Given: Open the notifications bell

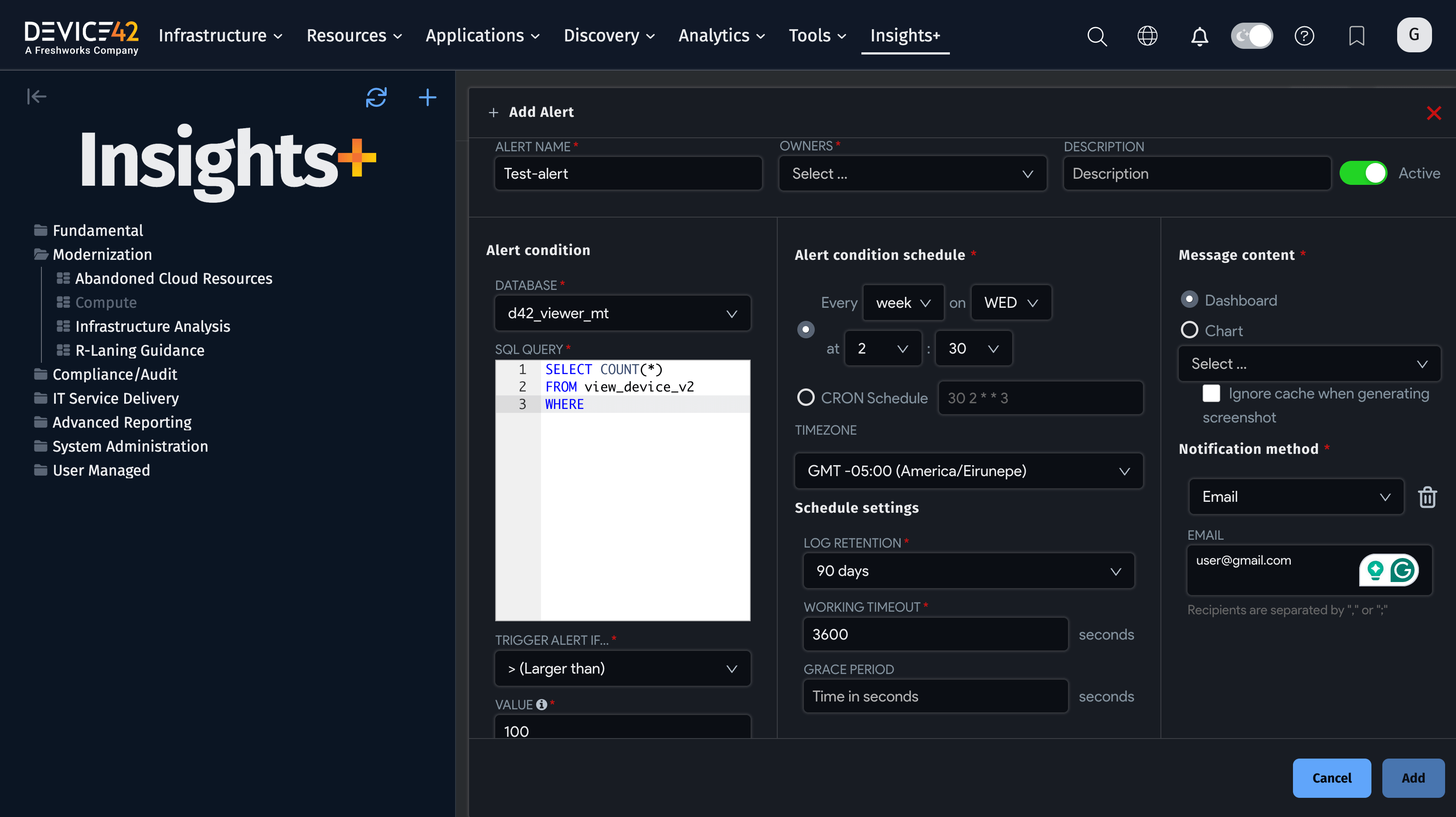Looking at the screenshot, I should (1199, 36).
